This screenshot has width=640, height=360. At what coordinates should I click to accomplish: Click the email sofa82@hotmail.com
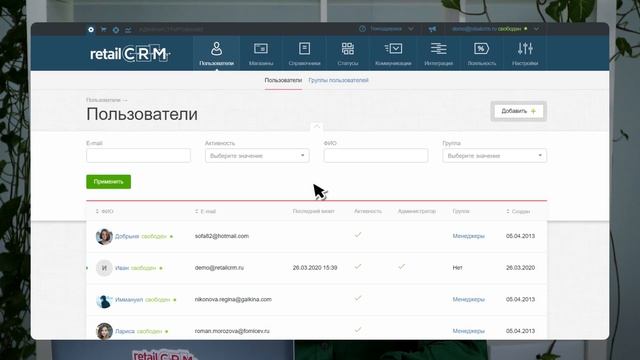tap(222, 236)
